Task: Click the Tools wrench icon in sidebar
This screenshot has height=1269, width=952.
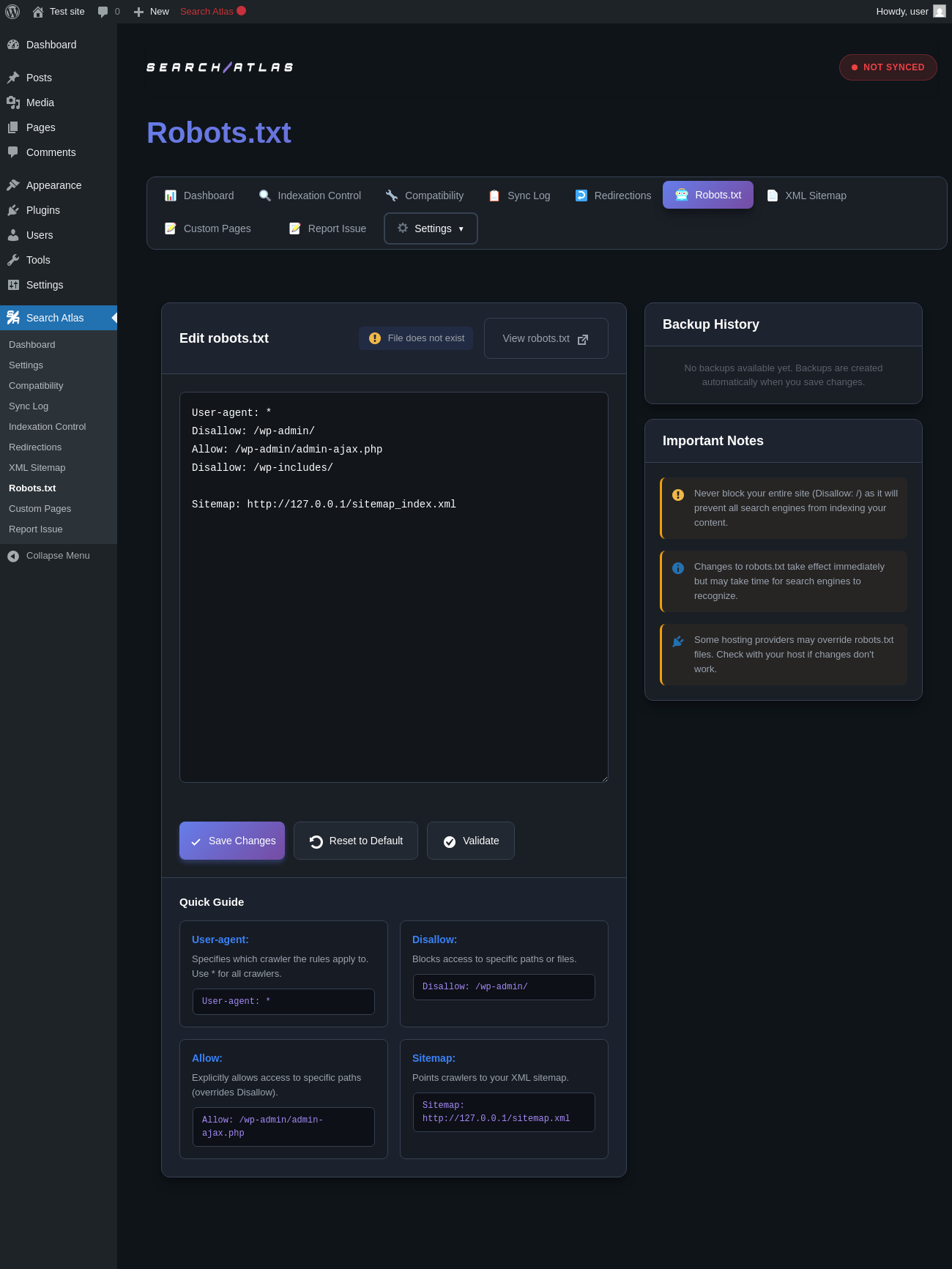Action: pyautogui.click(x=13, y=260)
